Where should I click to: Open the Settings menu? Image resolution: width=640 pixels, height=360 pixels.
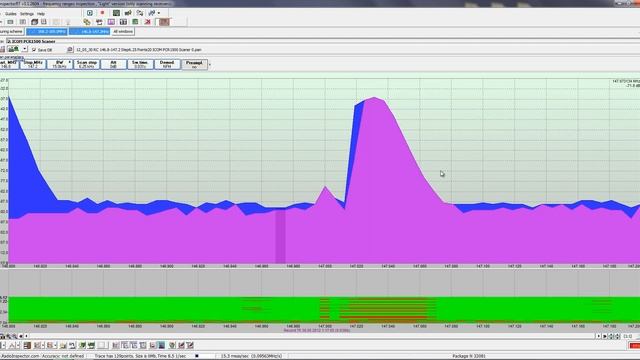click(x=27, y=13)
